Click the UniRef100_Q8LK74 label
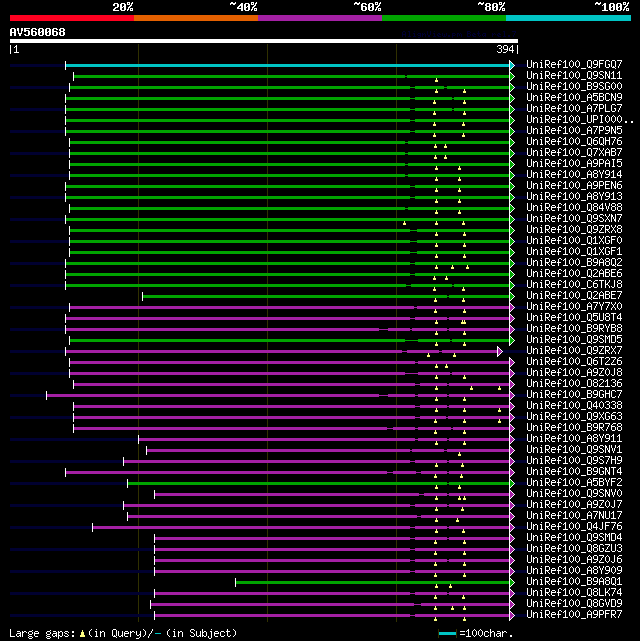 [x=574, y=592]
